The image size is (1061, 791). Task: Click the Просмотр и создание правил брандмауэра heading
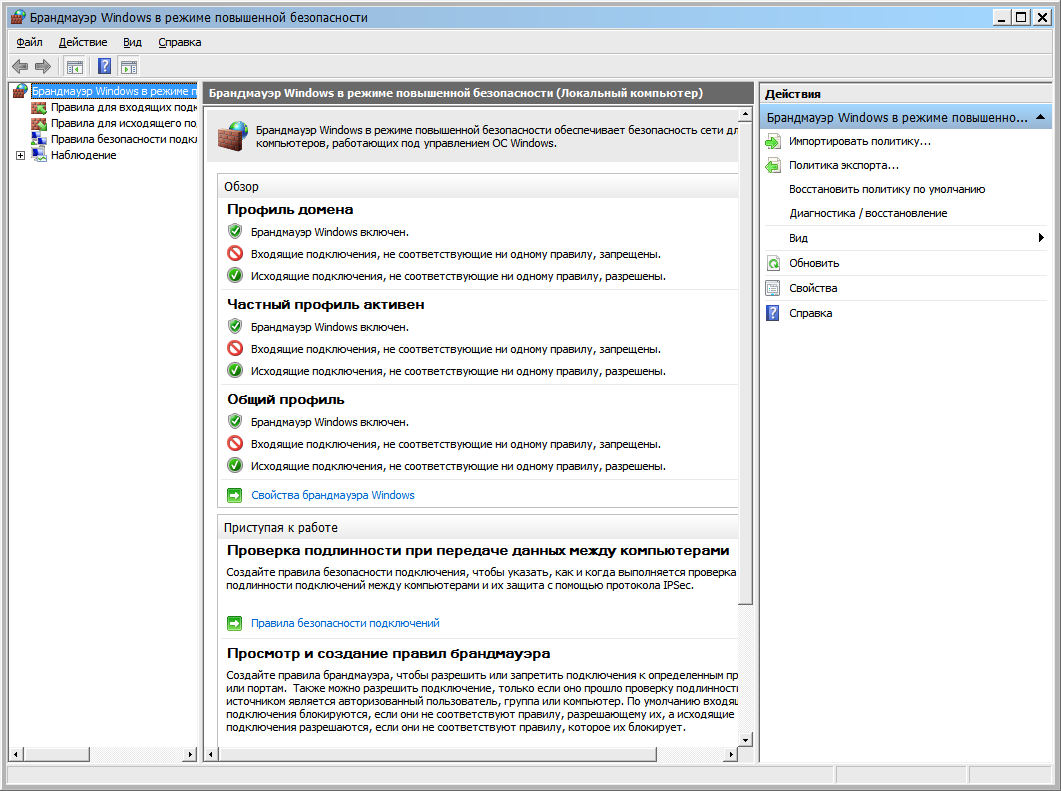pyautogui.click(x=388, y=654)
